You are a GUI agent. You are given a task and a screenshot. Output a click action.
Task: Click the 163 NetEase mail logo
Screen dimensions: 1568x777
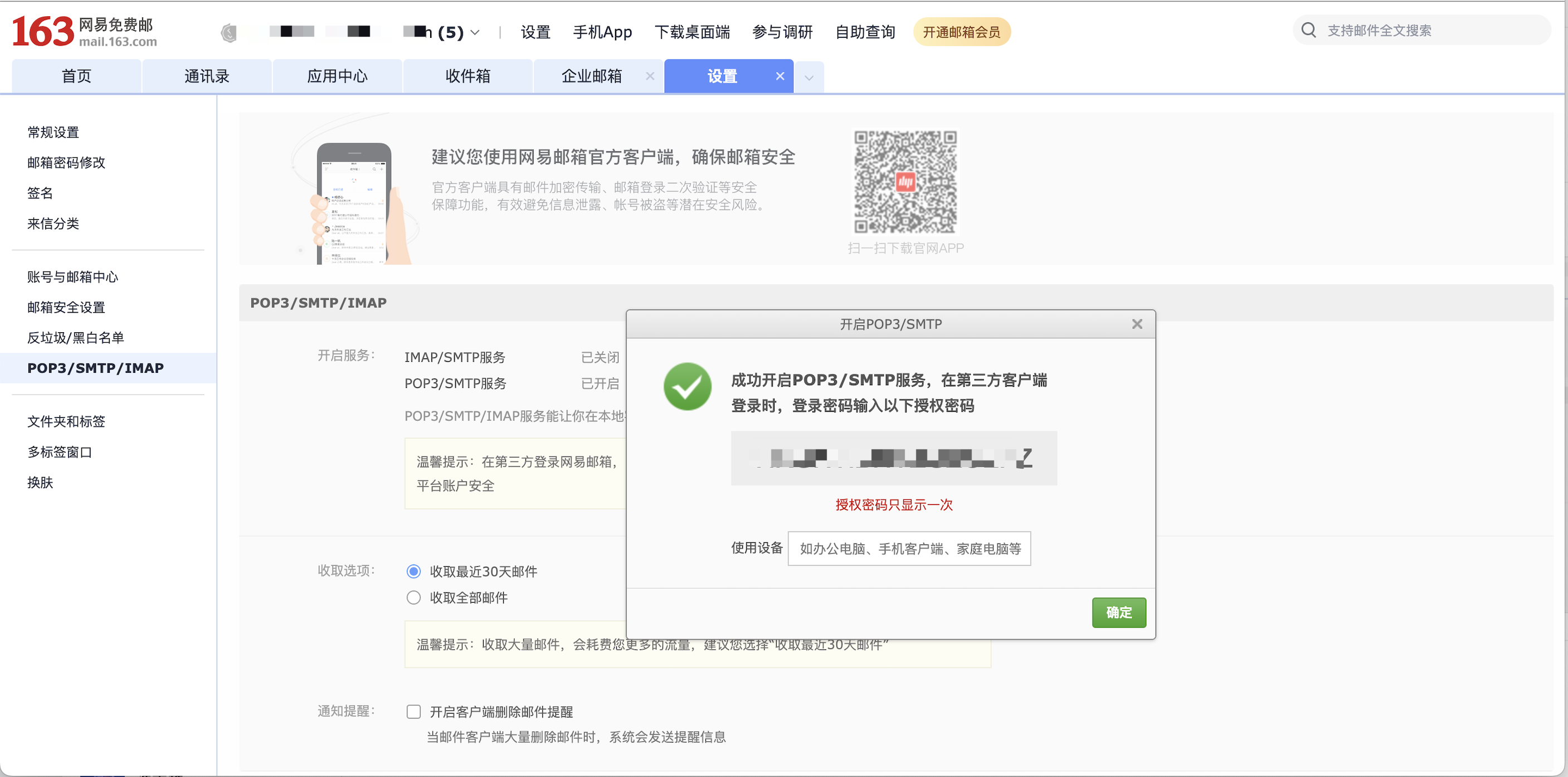(85, 32)
